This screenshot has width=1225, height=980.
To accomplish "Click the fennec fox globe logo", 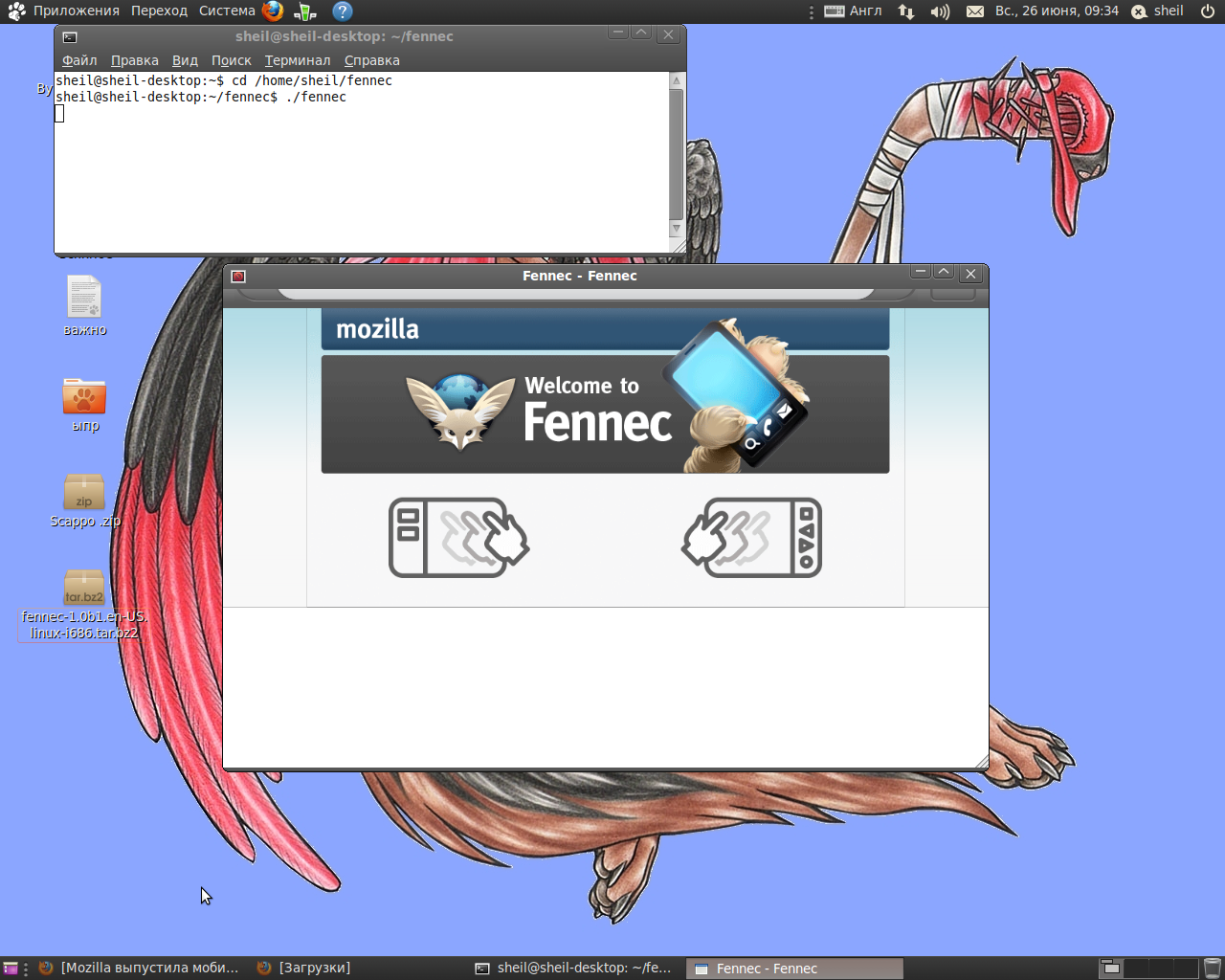I will click(460, 411).
